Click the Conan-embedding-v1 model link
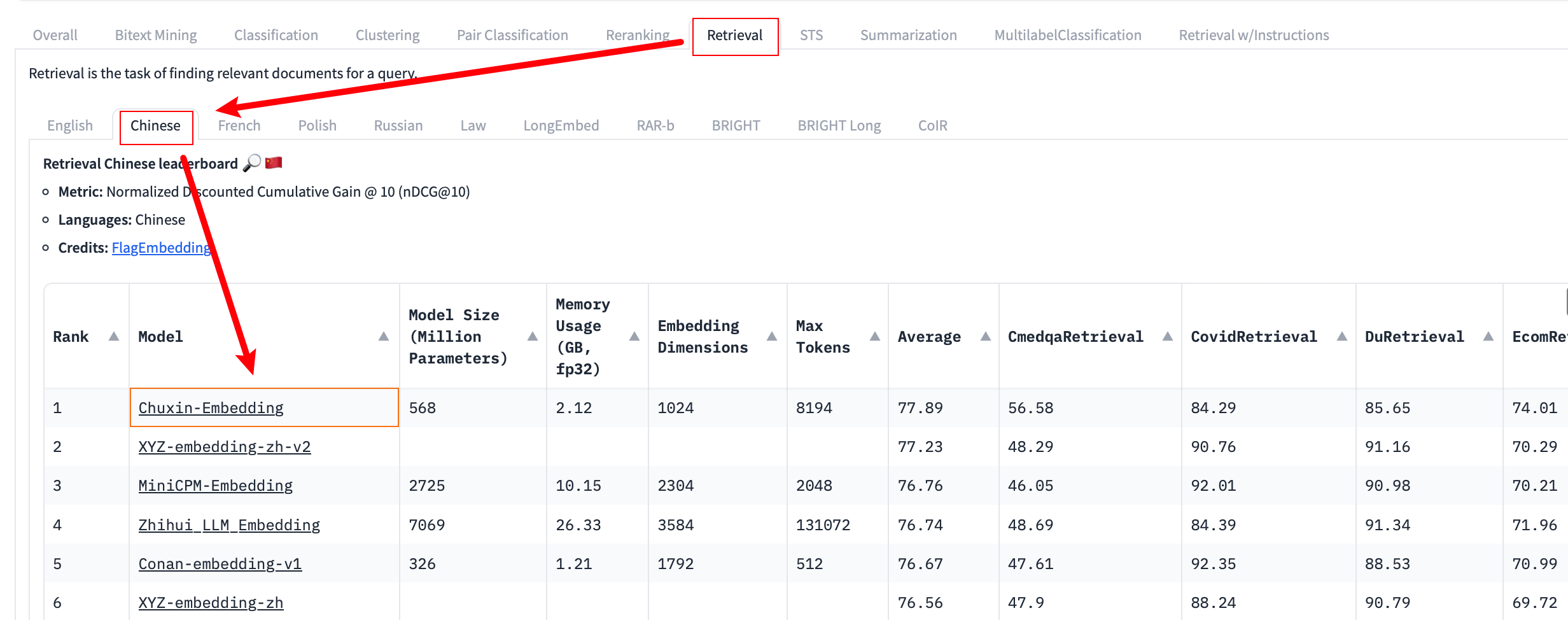 click(x=220, y=564)
